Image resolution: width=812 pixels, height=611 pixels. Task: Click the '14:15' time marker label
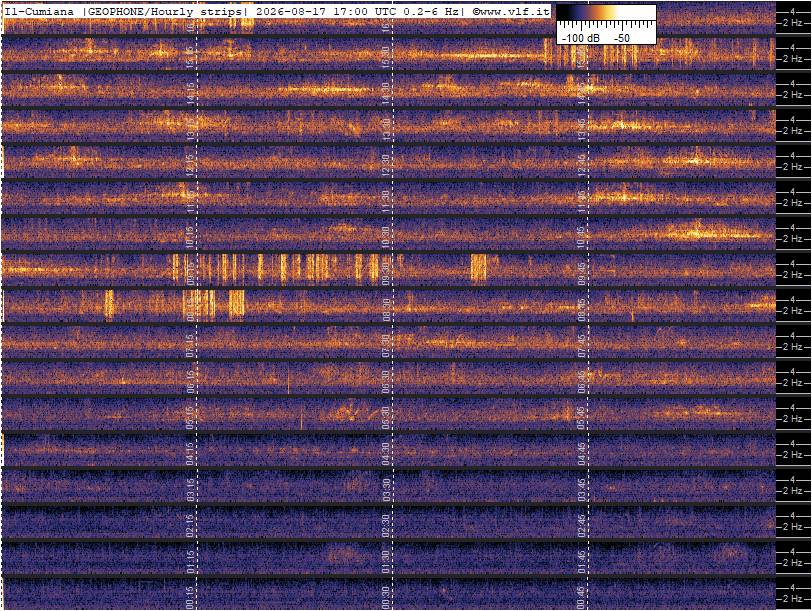[x=190, y=91]
